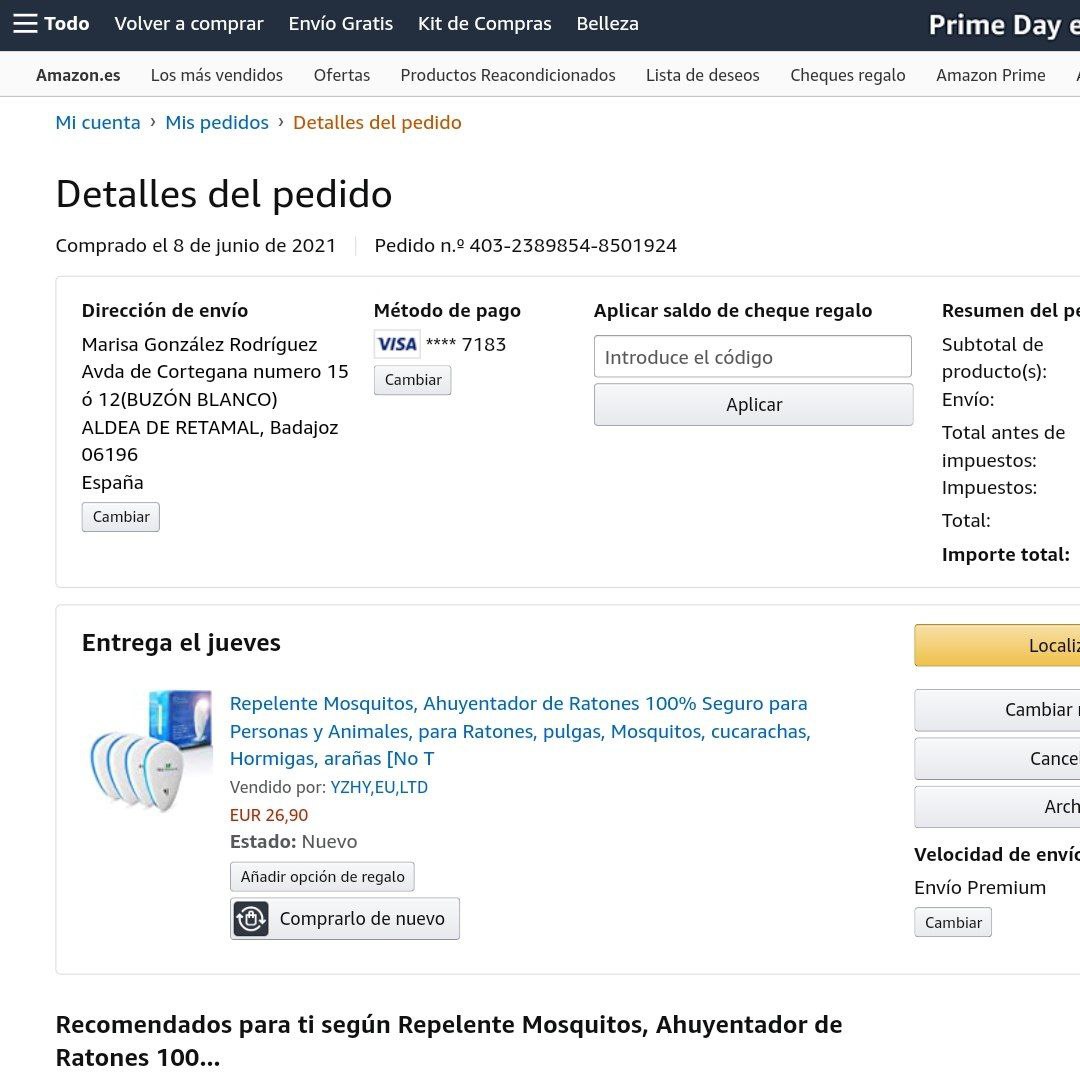Click the Visa card logo

point(397,344)
